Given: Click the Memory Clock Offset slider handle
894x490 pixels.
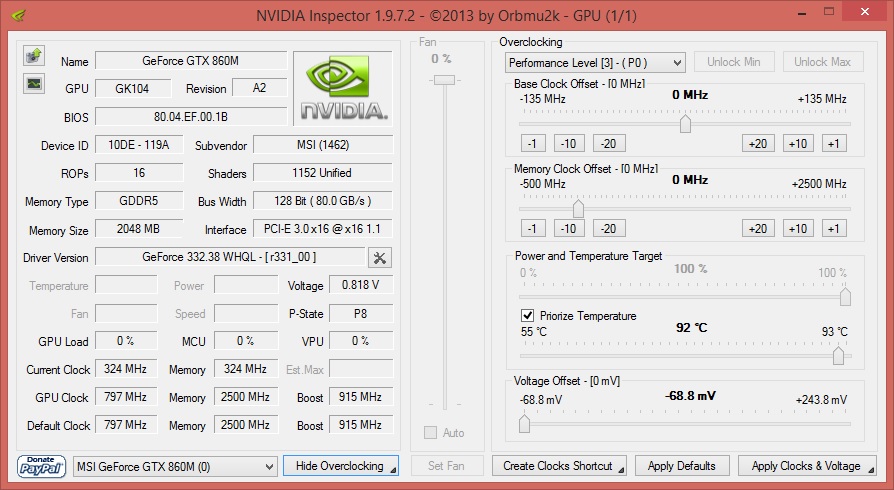Looking at the screenshot, I should [578, 208].
